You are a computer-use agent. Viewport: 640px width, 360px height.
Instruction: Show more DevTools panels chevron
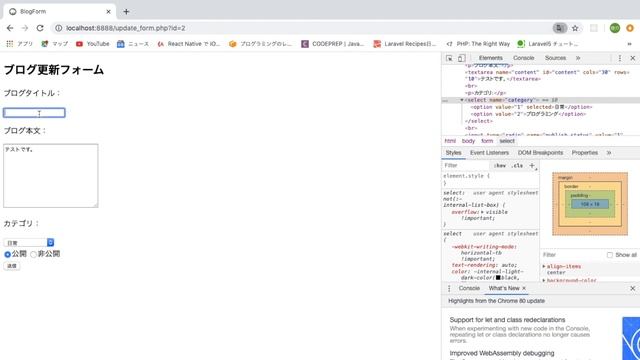[578, 58]
